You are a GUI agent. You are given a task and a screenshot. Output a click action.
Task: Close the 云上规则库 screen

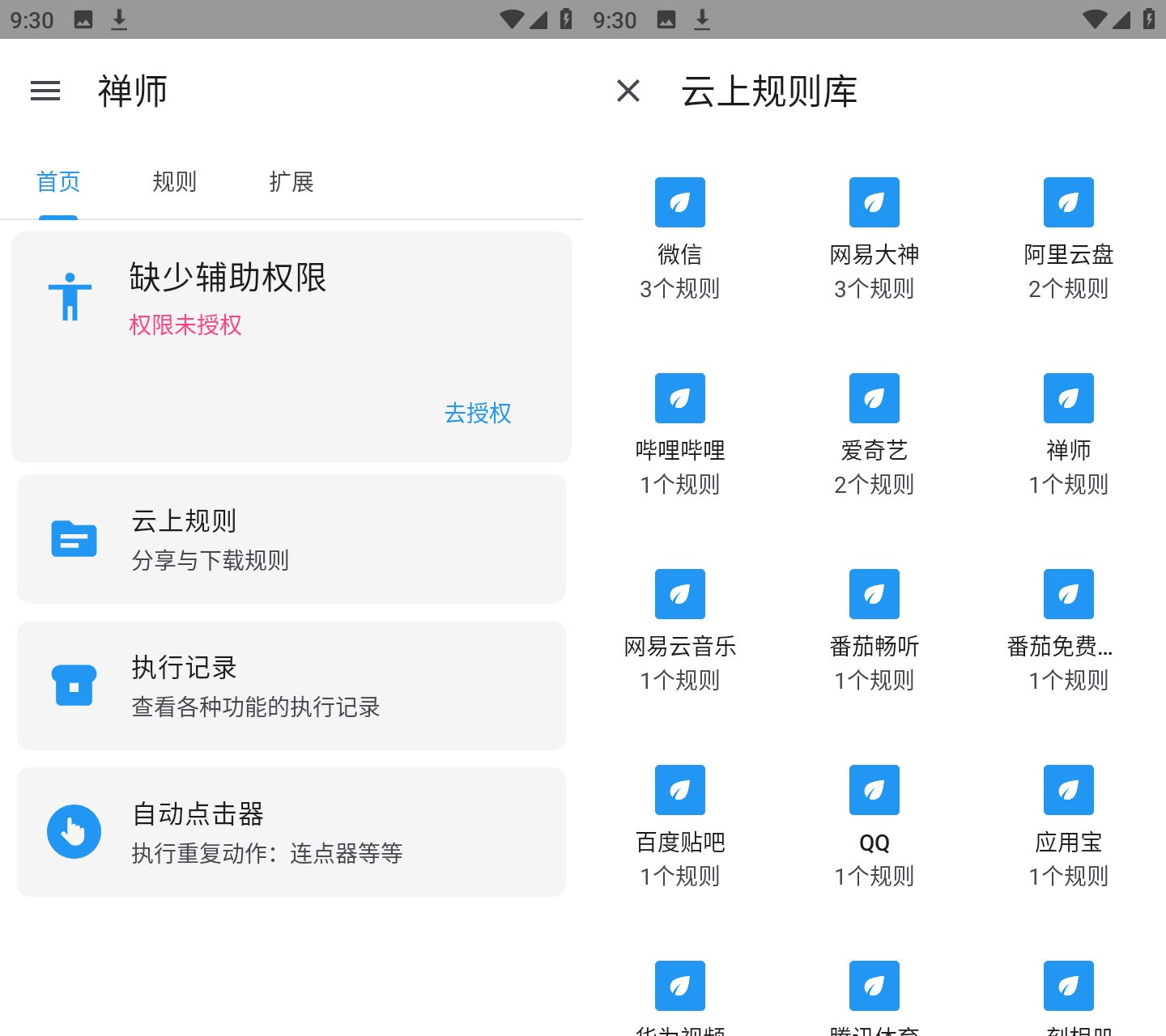coord(628,91)
